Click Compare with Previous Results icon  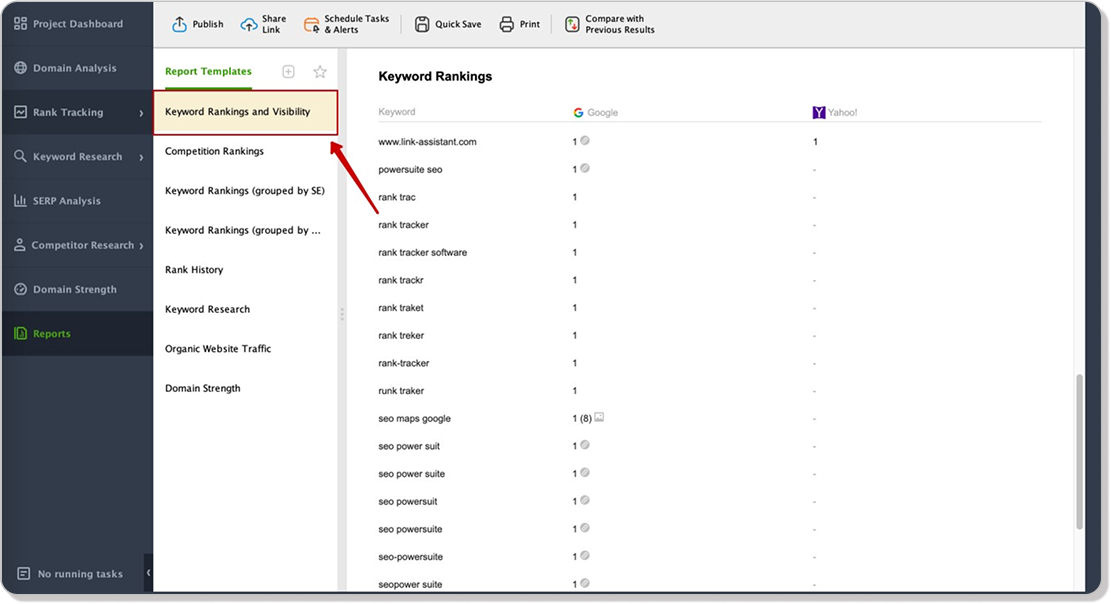(572, 24)
